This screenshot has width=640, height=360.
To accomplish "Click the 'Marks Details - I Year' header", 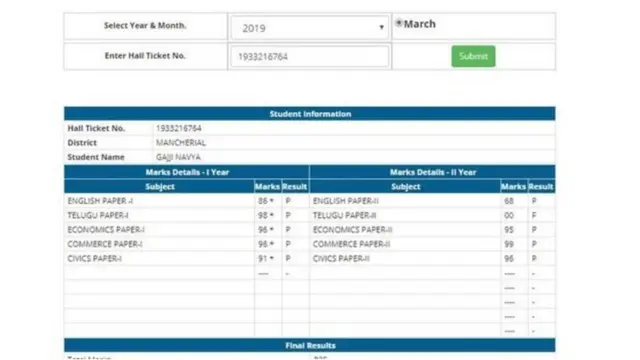I will (187, 172).
